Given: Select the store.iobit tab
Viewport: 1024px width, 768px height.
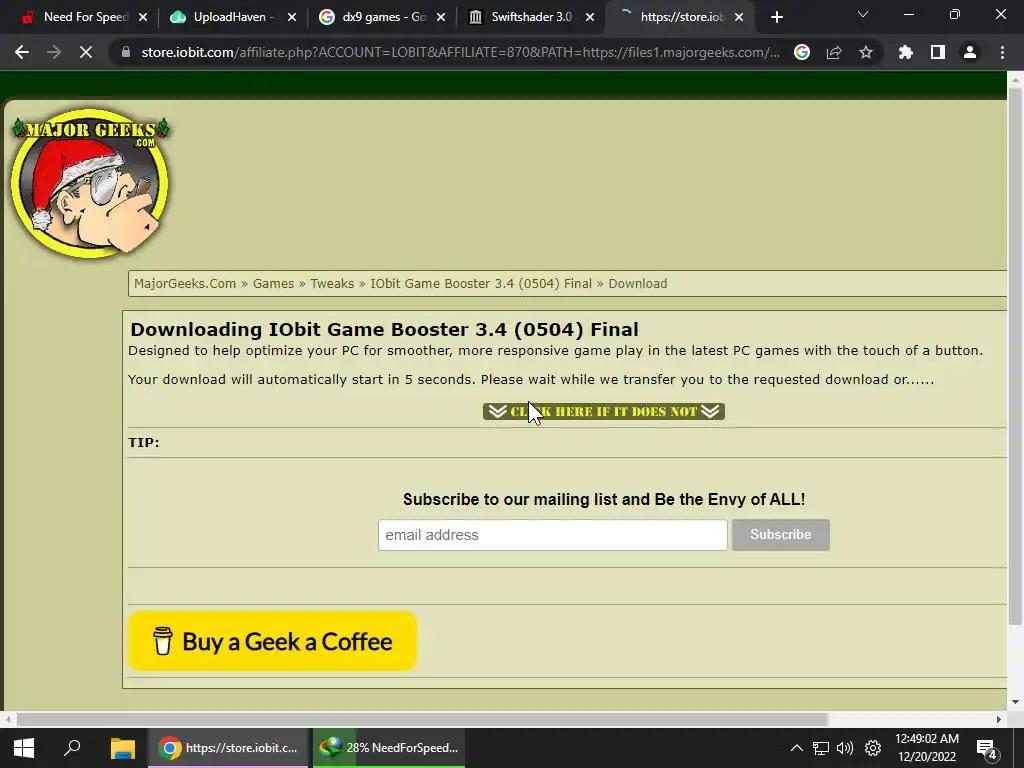Looking at the screenshot, I should tap(682, 17).
